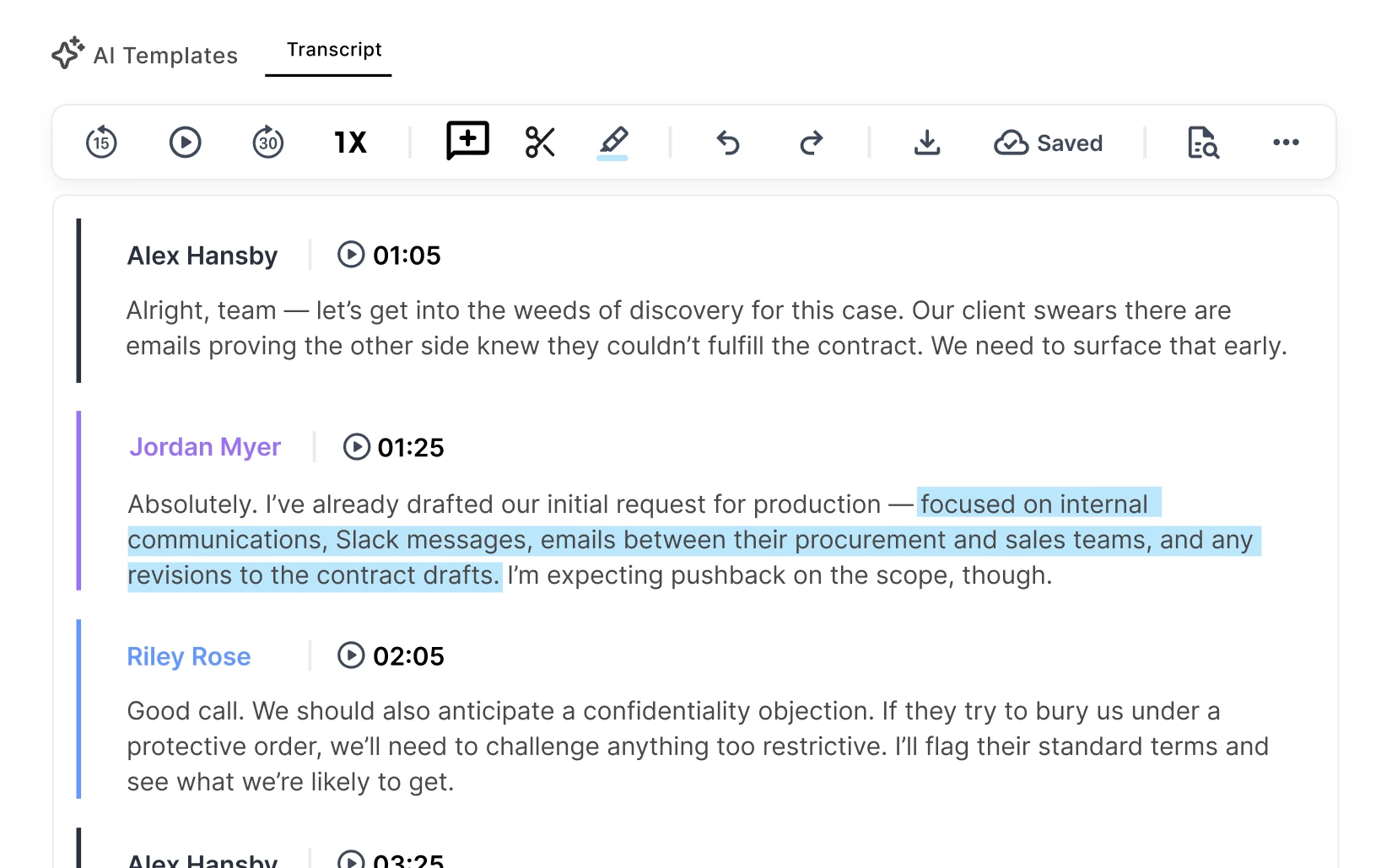The width and height of the screenshot is (1392, 868).
Task: Select the scissors cut tool
Action: [541, 142]
